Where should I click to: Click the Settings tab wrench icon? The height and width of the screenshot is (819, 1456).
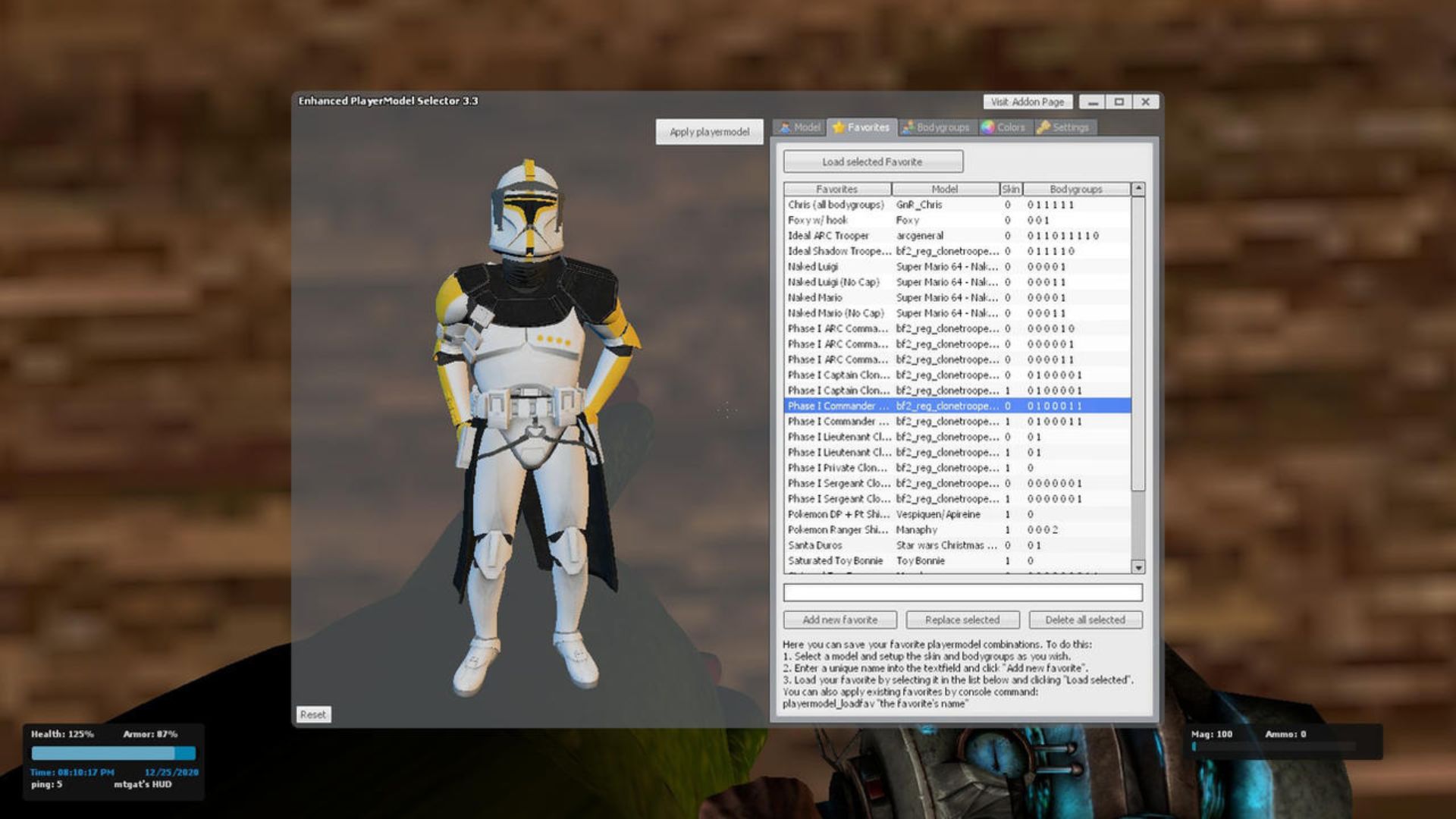1043,127
